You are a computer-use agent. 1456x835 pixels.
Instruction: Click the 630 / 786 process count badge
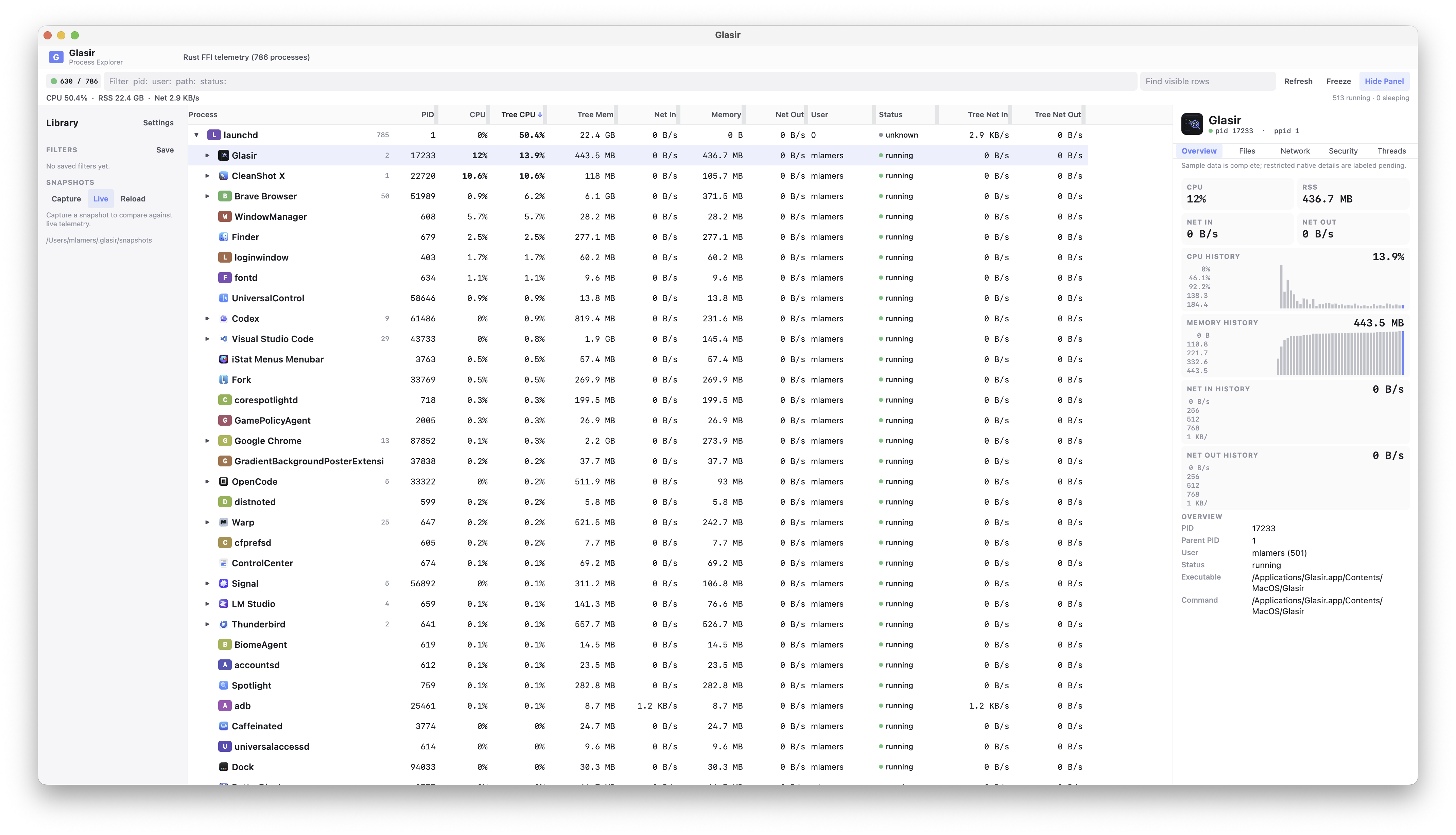click(74, 81)
